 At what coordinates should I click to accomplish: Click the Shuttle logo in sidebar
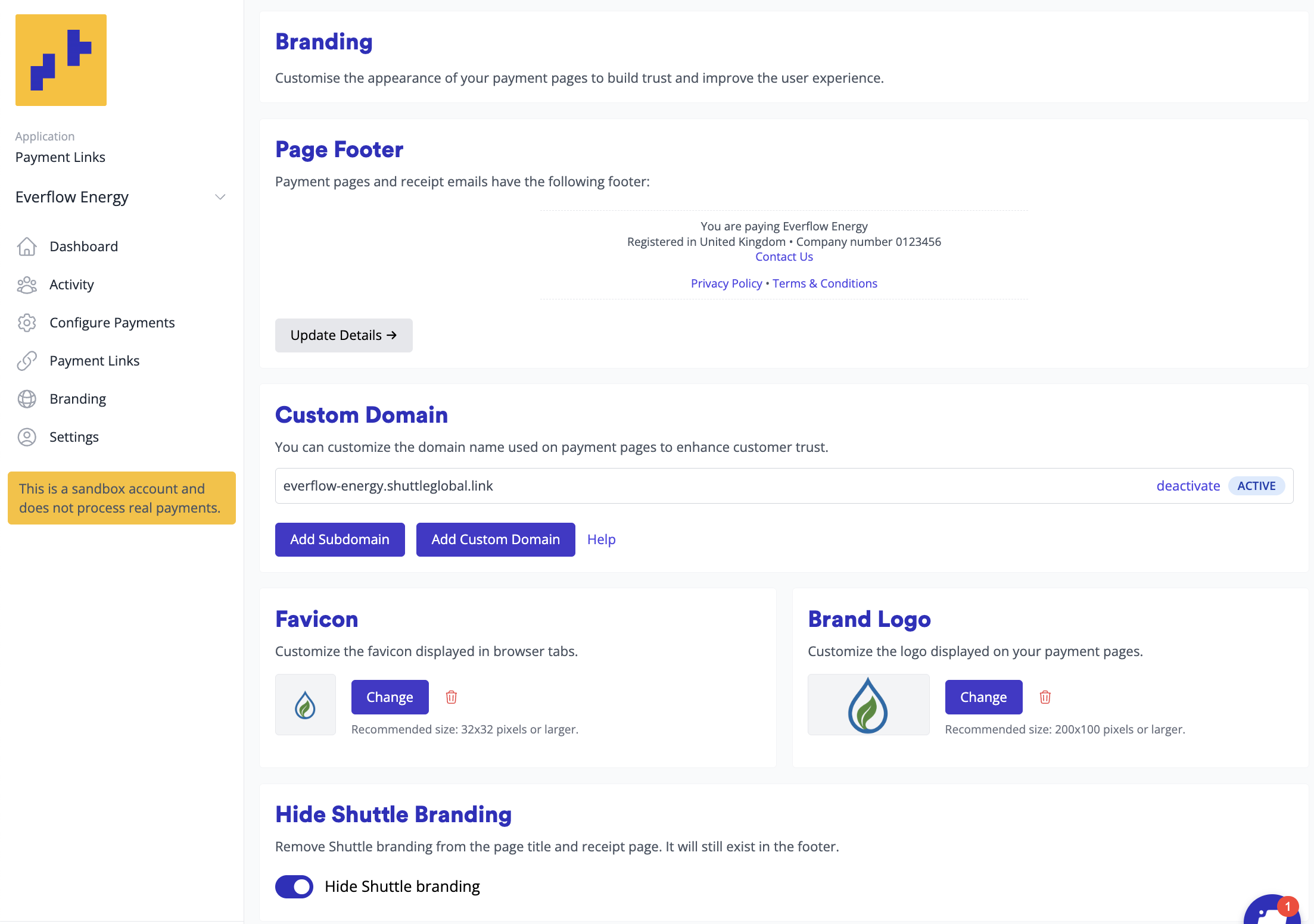[61, 60]
